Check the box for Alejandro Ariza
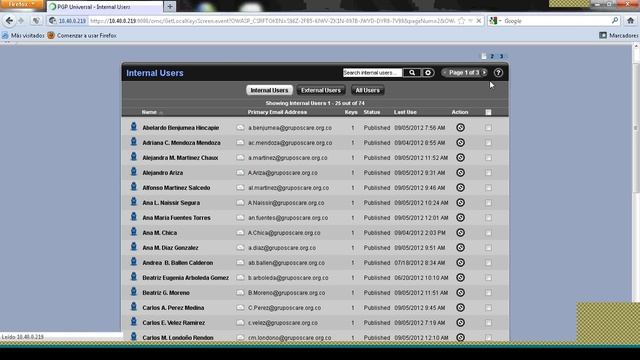 (x=488, y=173)
